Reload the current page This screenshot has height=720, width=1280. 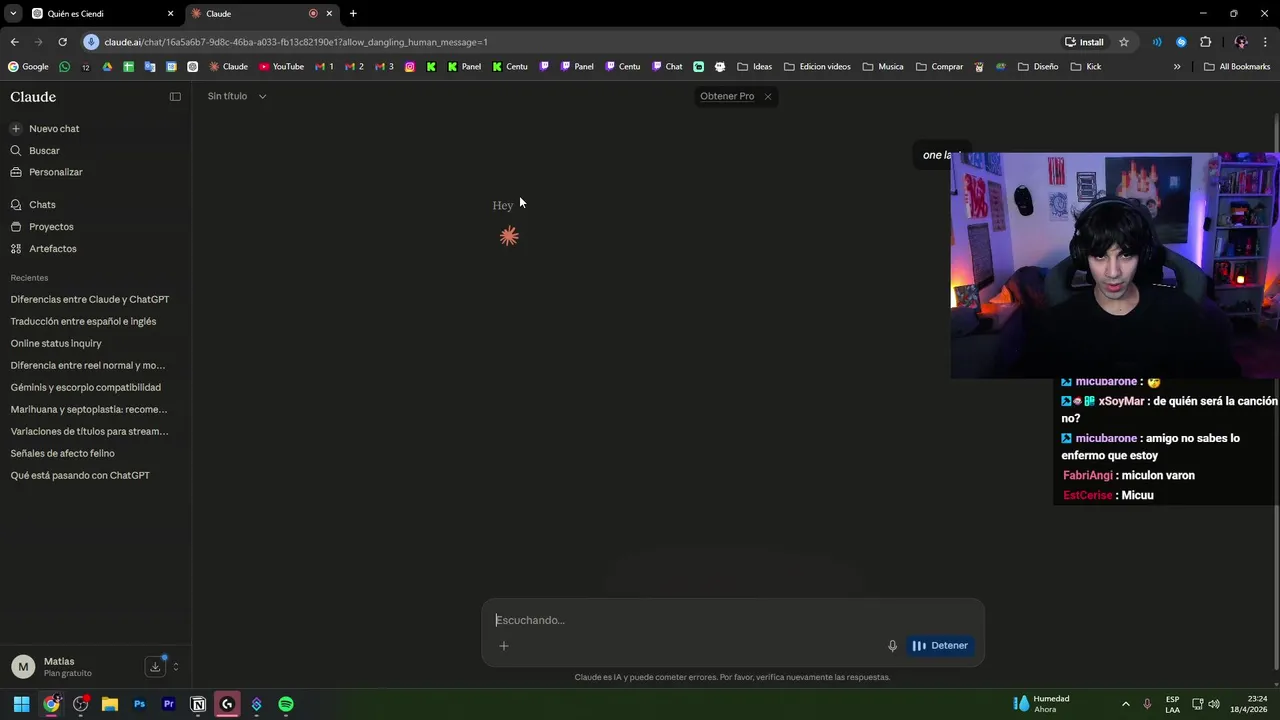click(x=62, y=42)
